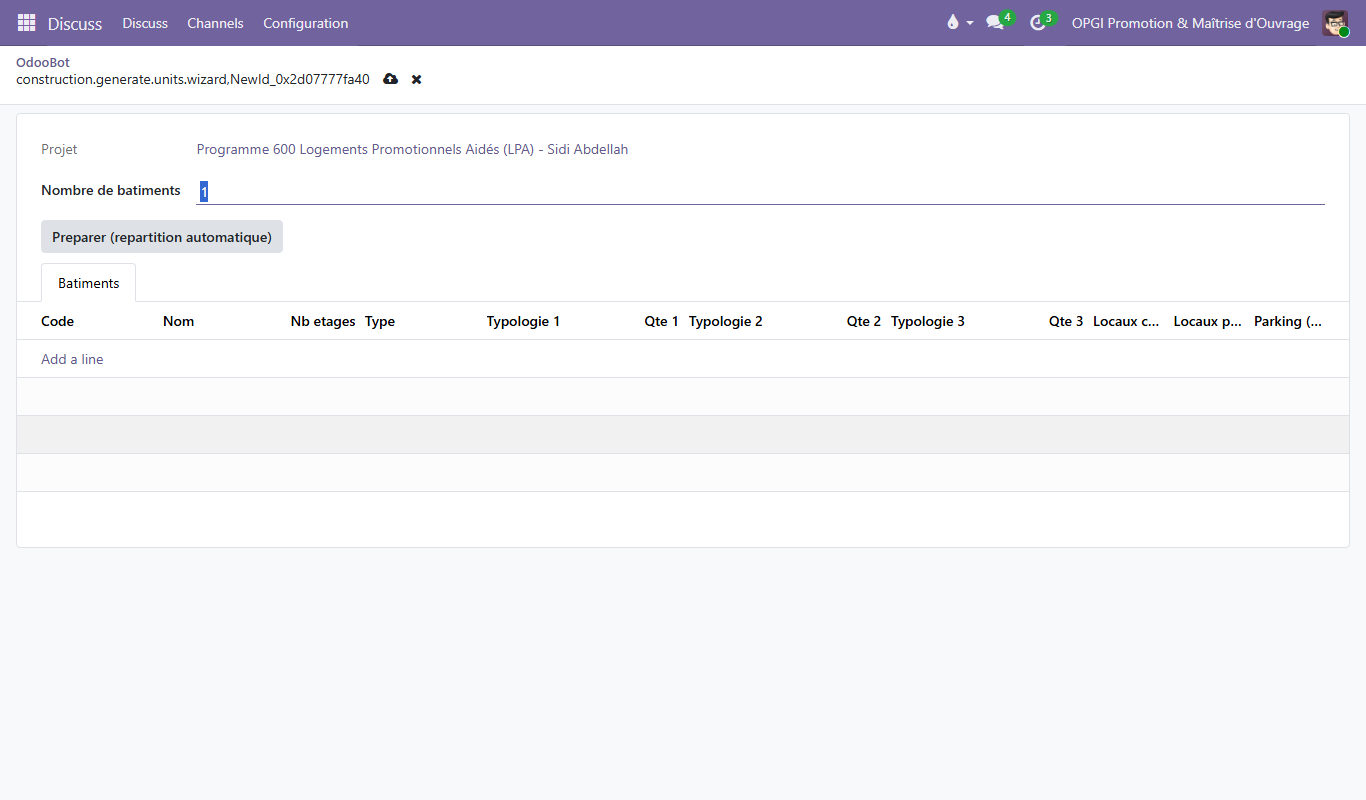Sort by the Qte 3 column header
This screenshot has height=800, width=1366.
coord(1066,321)
